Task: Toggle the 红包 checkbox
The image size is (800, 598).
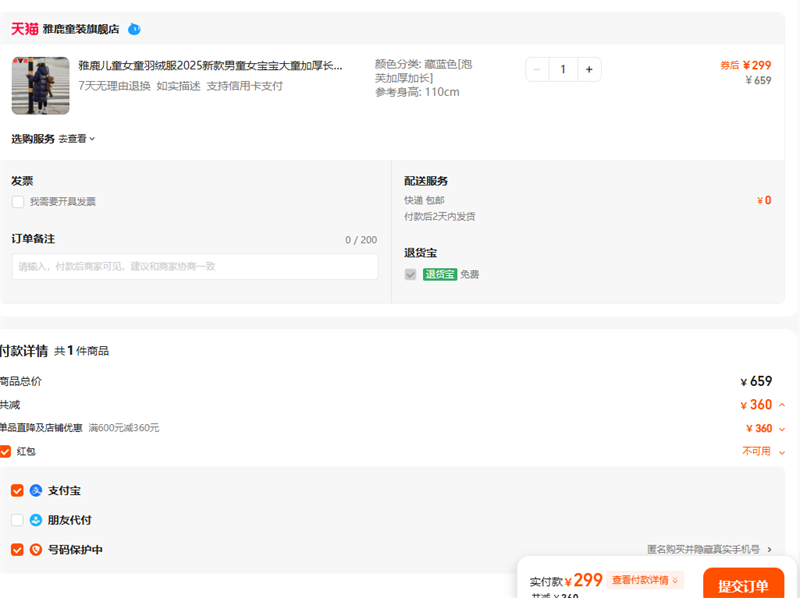Action: (6, 452)
